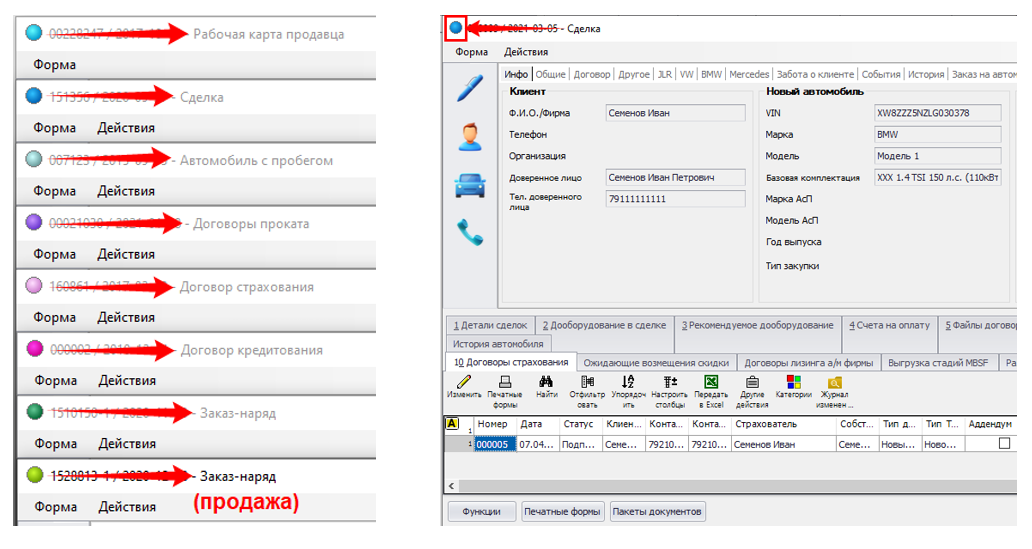Open Журнал изменений log icon

point(834,383)
